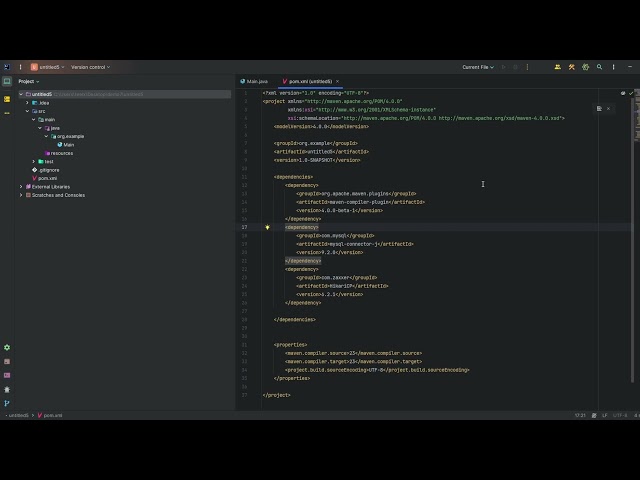Click the intention lightbulb on line 17
Screen dimensions: 640x480
point(267,227)
